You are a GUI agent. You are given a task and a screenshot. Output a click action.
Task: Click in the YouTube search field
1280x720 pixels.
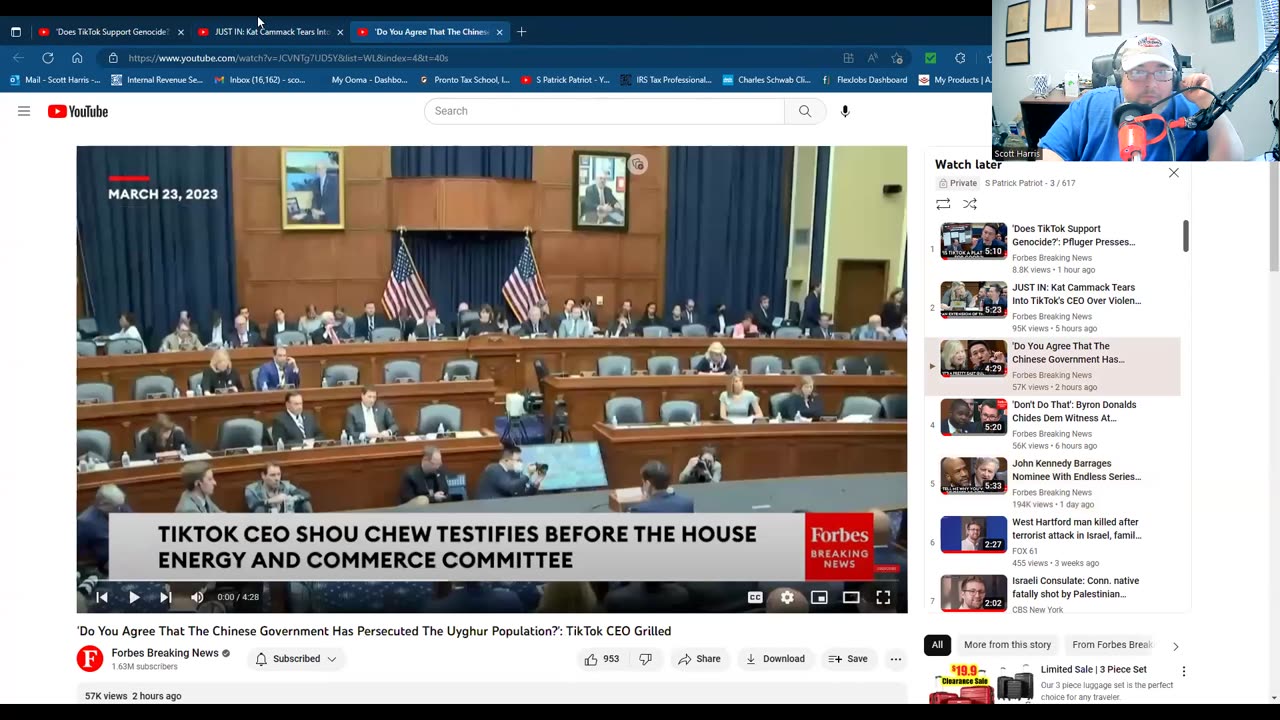tap(604, 111)
